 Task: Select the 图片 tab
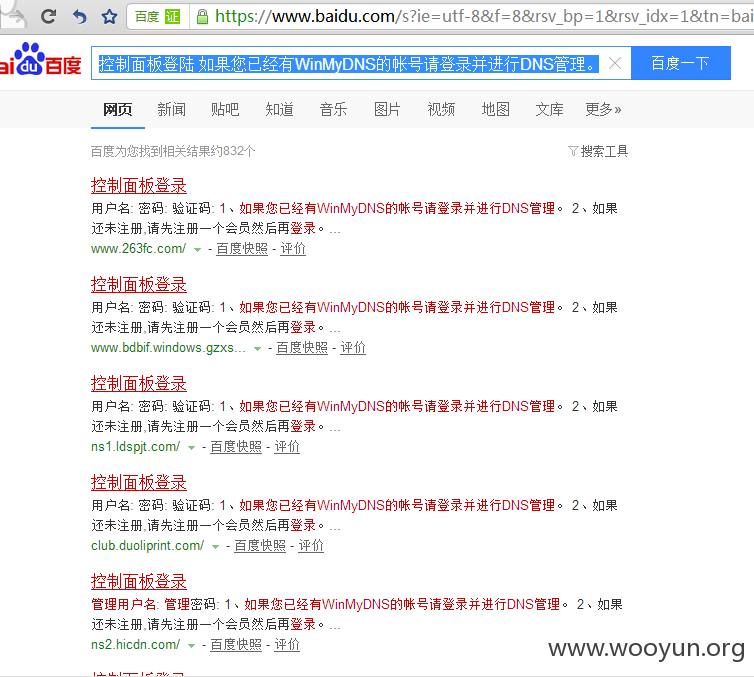[387, 110]
